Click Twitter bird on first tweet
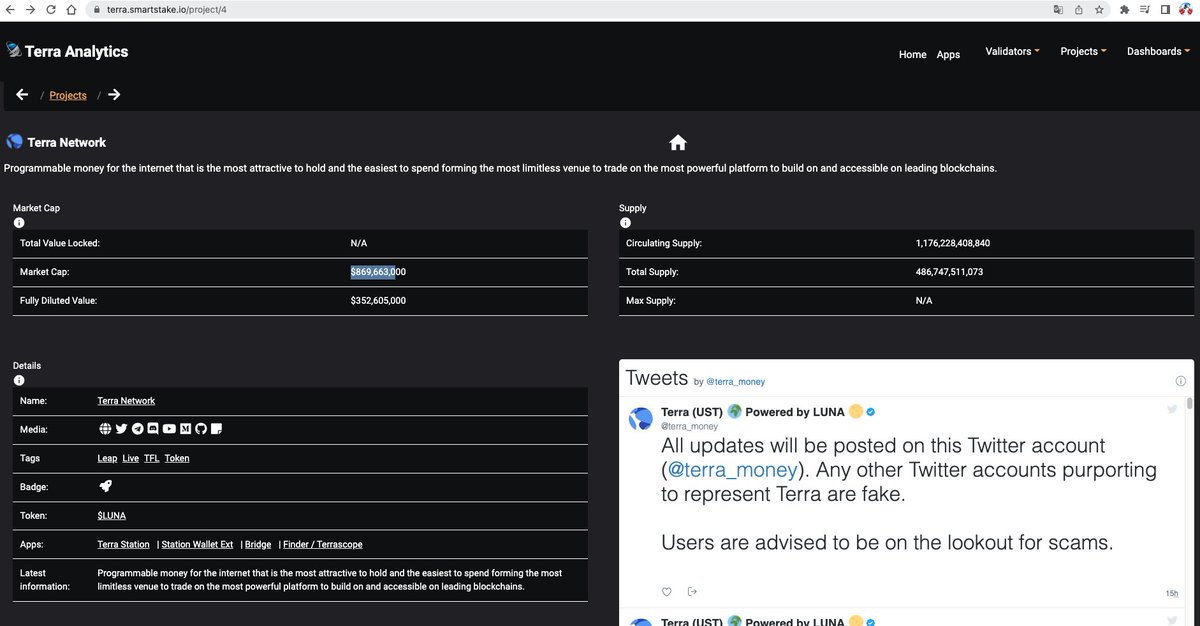Screen dimensions: 1200x626 pyautogui.click(x=1173, y=409)
